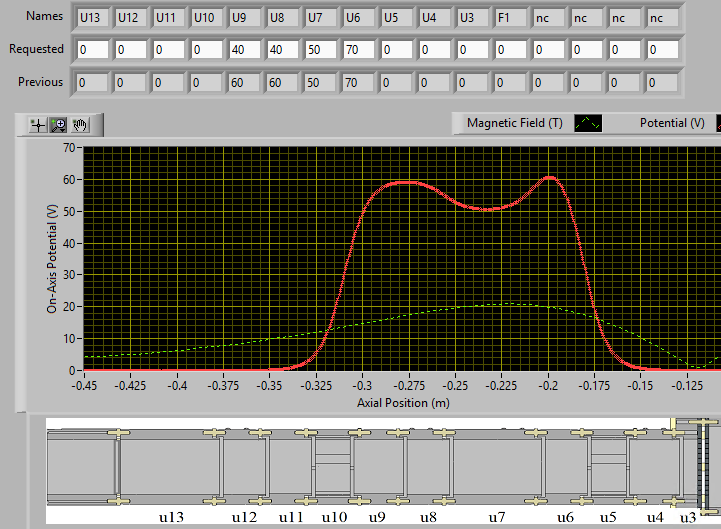Click the Potential (V) legend label

click(672, 123)
